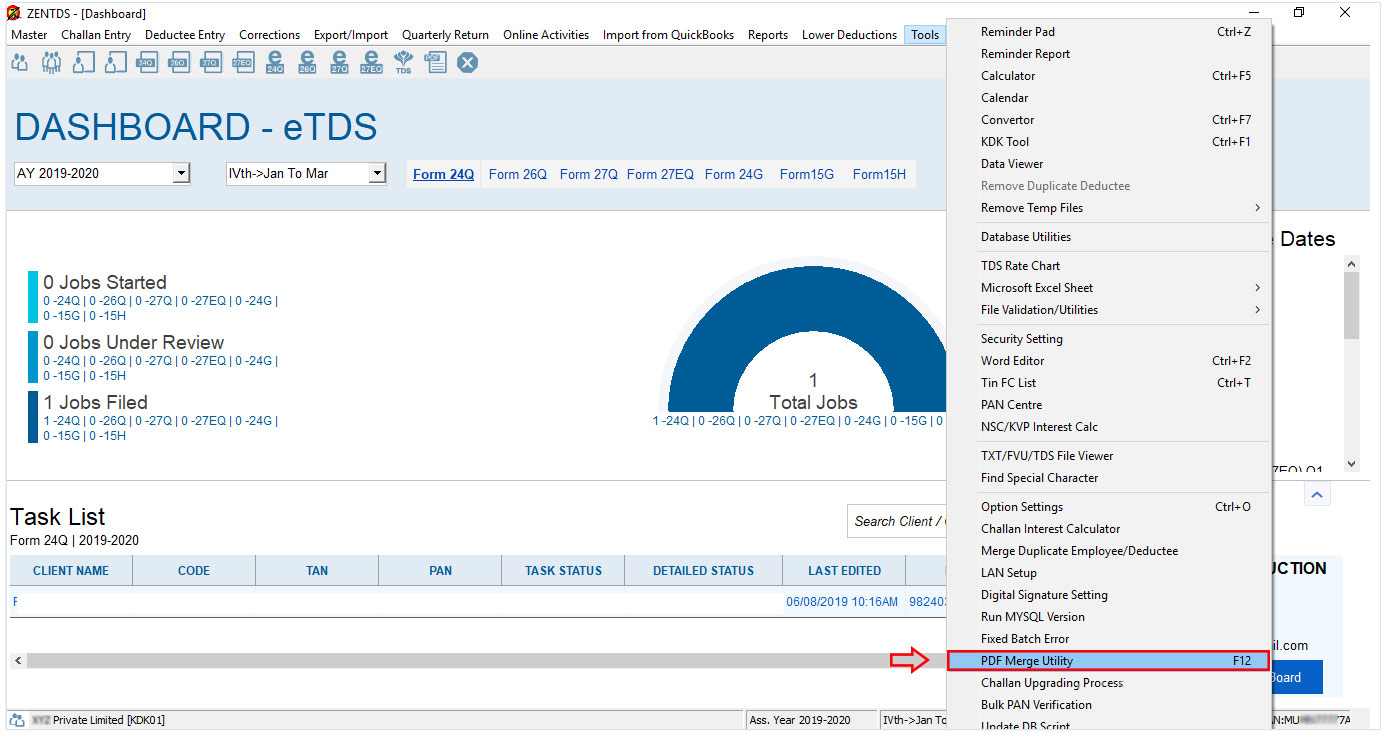This screenshot has height=735, width=1386.
Task: Choose Reminder Pad from Tools menu
Action: point(1109,32)
